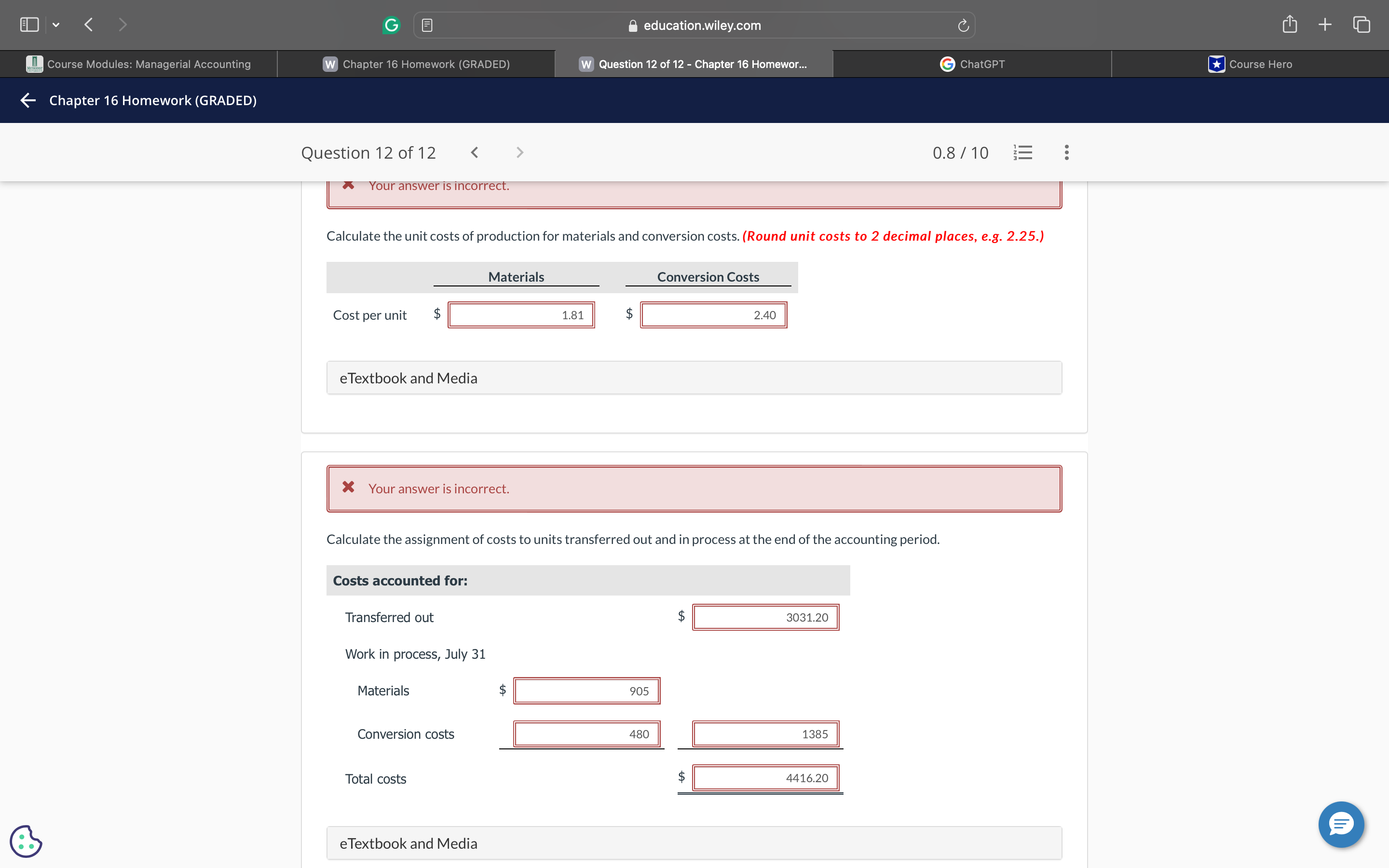Open the chat support bubble

[1341, 825]
